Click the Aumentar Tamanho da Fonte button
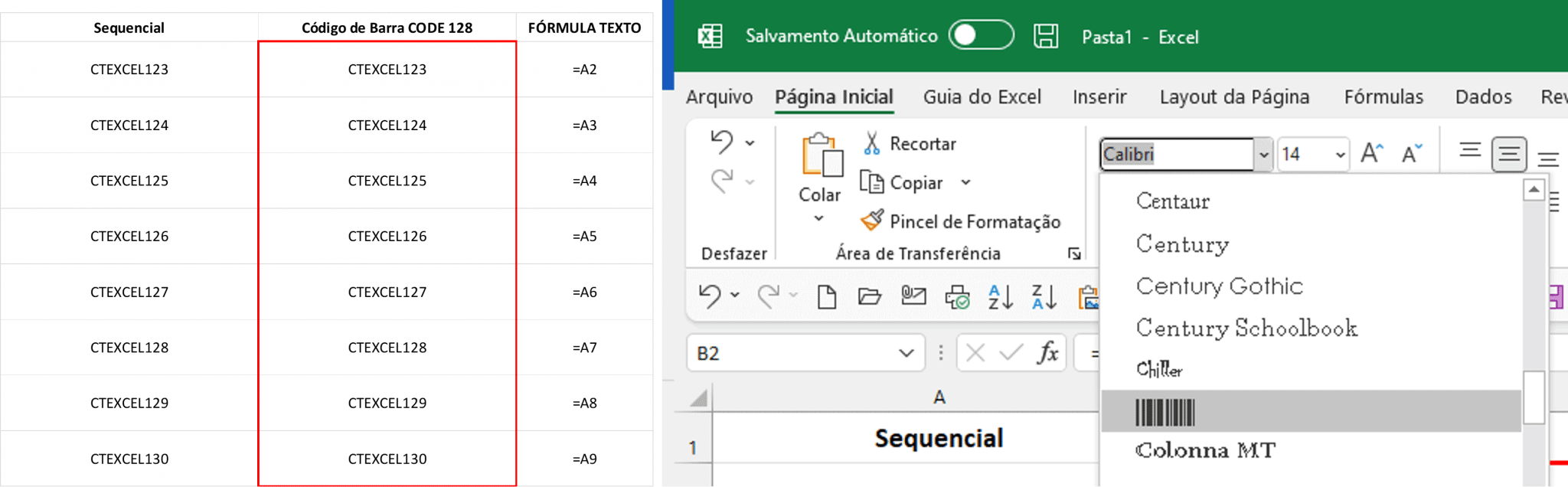Image resolution: width=1568 pixels, height=487 pixels. click(x=1370, y=152)
